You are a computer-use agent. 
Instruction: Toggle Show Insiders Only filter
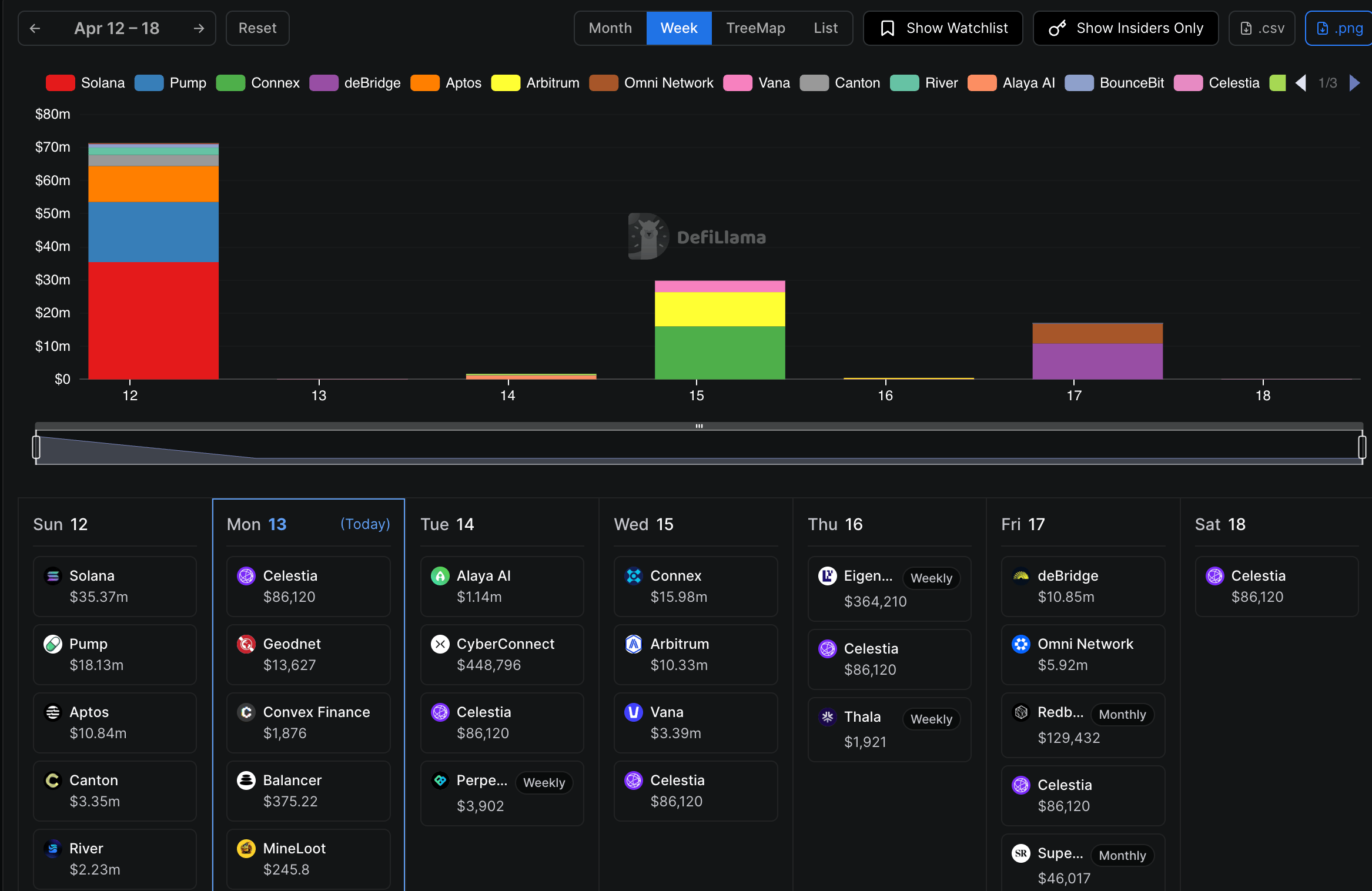point(1126,28)
